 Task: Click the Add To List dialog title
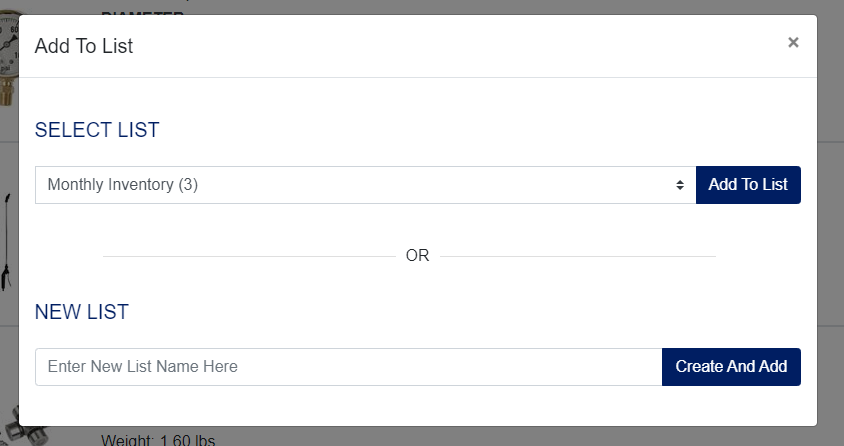[84, 46]
